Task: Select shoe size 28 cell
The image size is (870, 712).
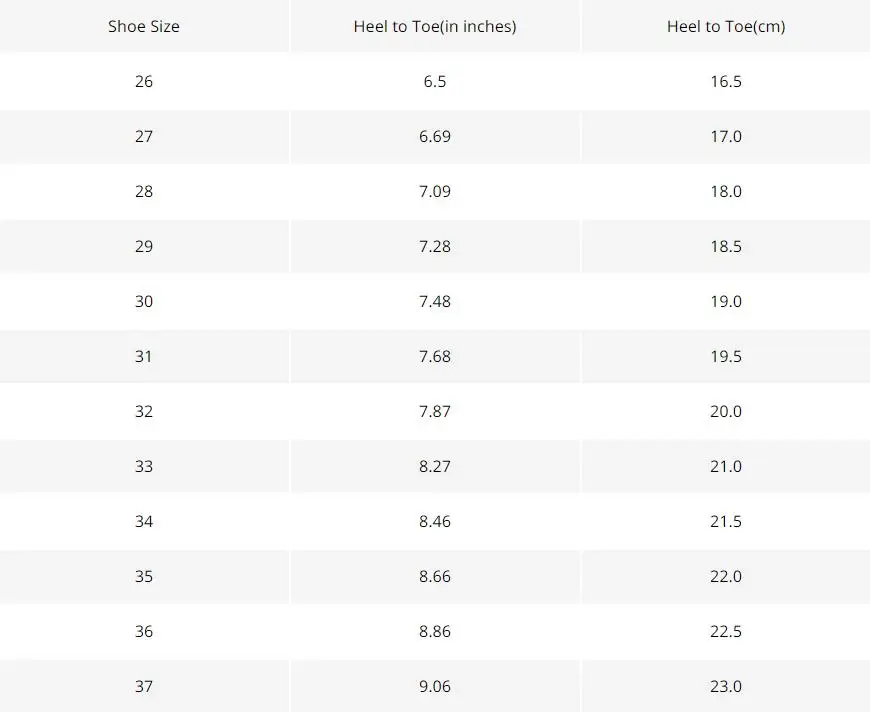Action: pos(144,191)
